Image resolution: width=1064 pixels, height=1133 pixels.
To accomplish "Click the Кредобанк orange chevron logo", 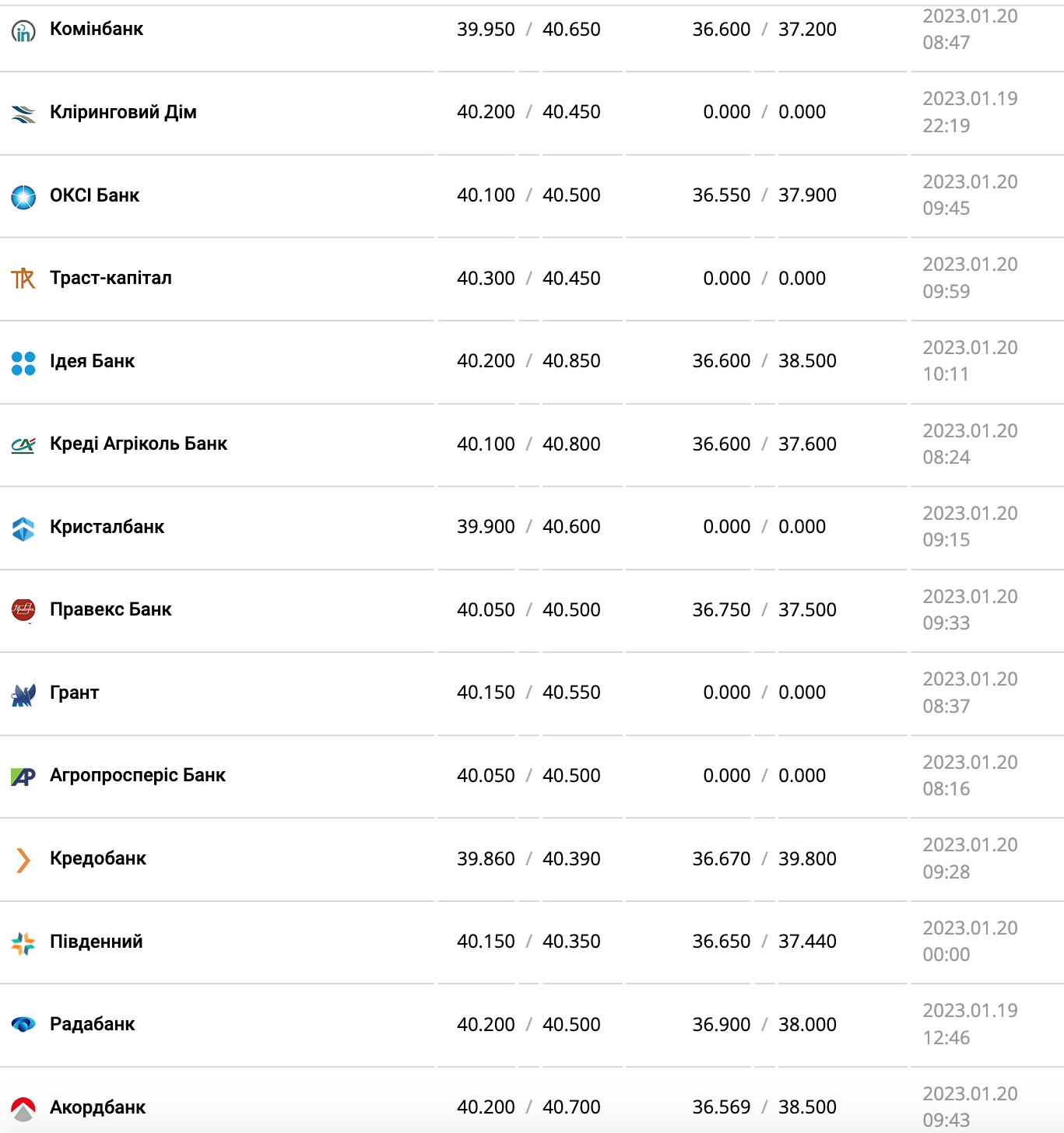I will (23, 860).
